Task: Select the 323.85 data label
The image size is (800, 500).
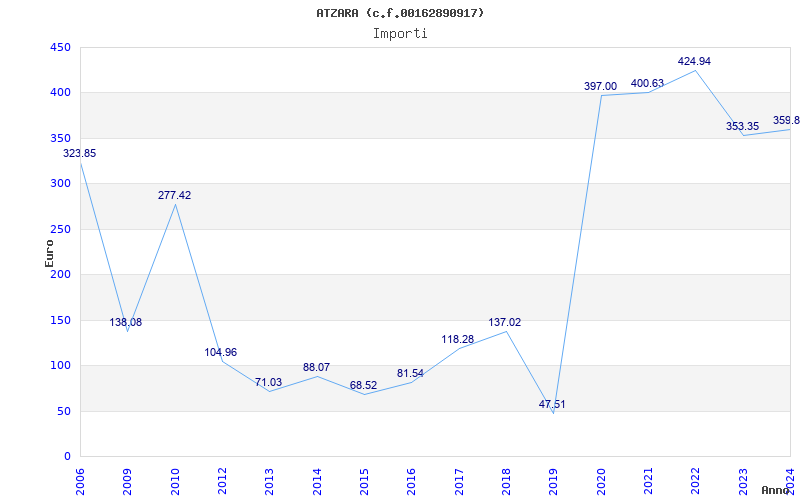Action: (80, 154)
